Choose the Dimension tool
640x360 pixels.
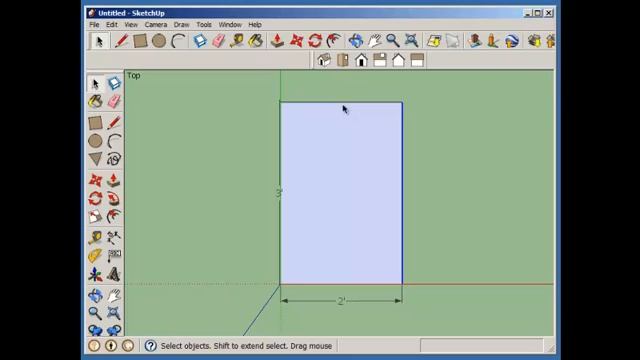114,238
